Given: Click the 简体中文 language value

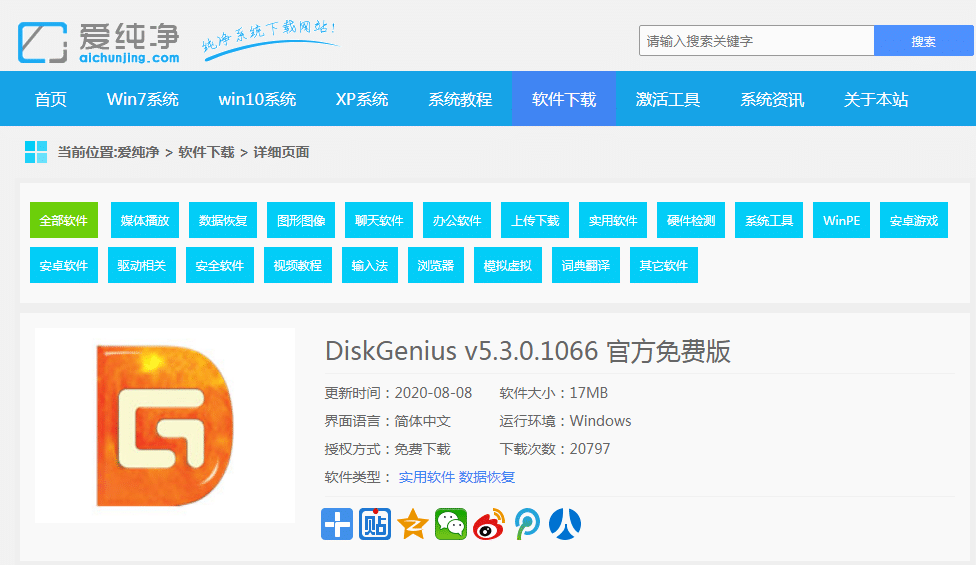Looking at the screenshot, I should click(423, 421).
